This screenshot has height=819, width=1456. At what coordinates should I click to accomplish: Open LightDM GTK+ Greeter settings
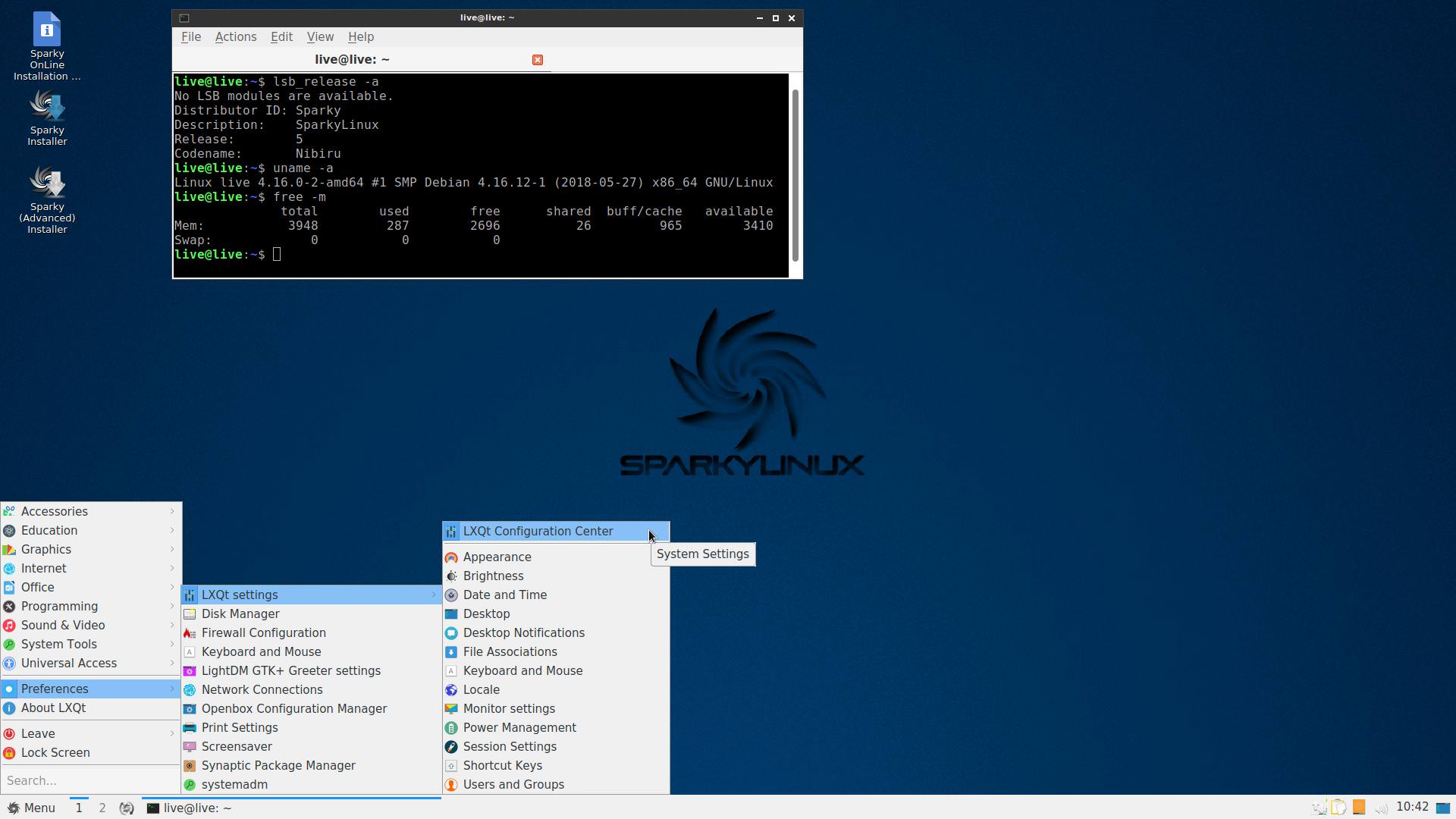pyautogui.click(x=312, y=671)
